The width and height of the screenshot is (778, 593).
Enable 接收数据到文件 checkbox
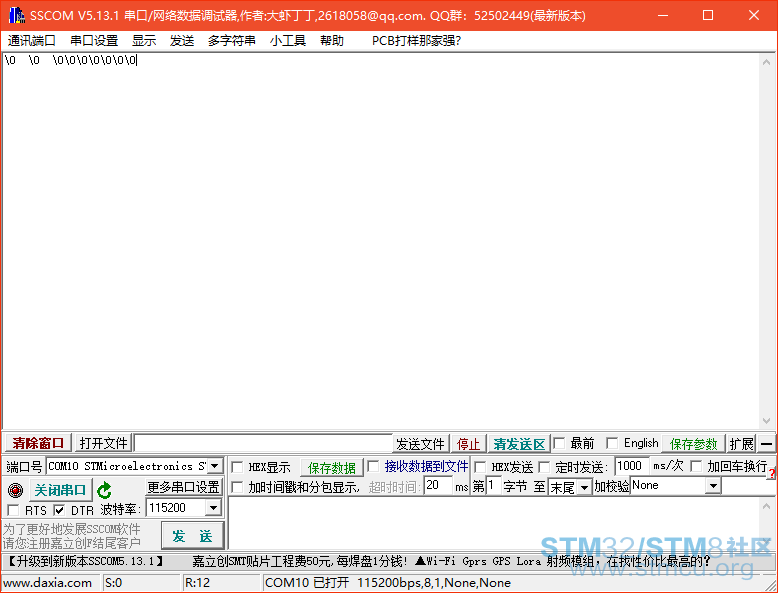pos(373,466)
